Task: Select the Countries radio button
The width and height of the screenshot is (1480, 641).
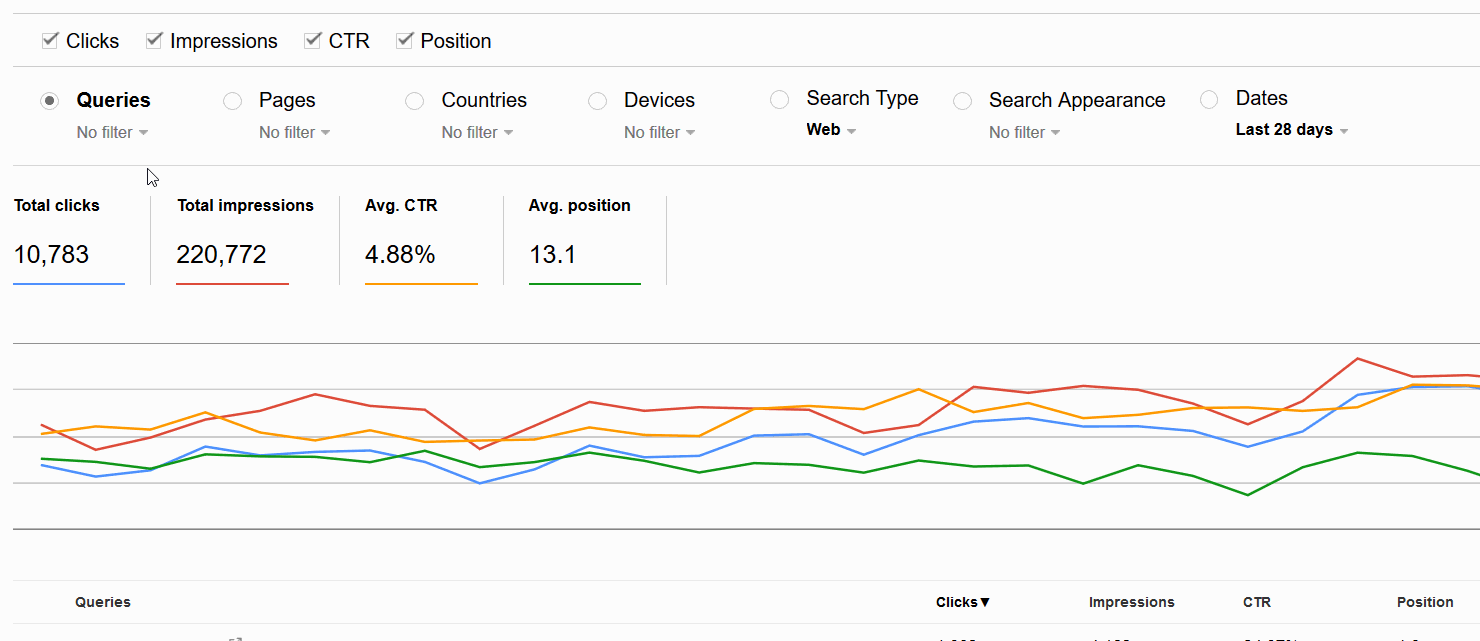Action: click(x=414, y=101)
